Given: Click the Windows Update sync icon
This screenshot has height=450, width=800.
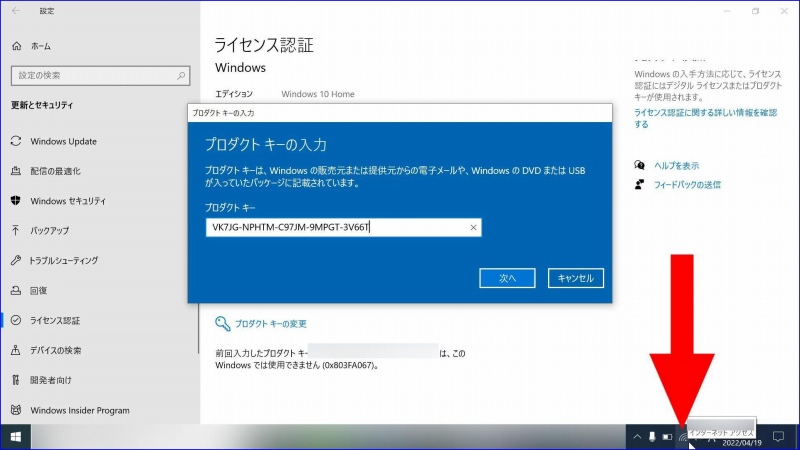Looking at the screenshot, I should [16, 141].
